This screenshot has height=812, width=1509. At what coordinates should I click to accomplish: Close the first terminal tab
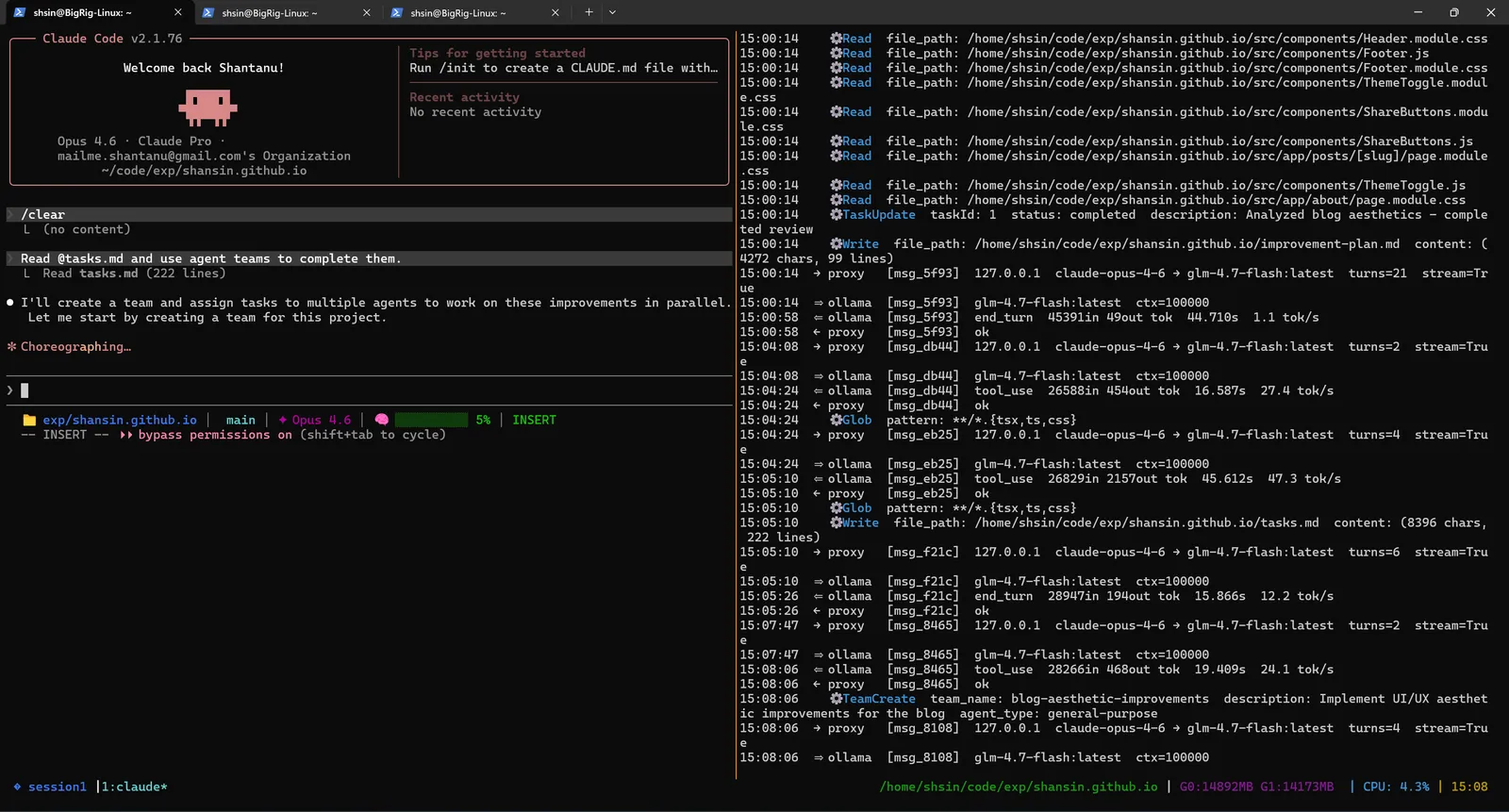click(178, 12)
